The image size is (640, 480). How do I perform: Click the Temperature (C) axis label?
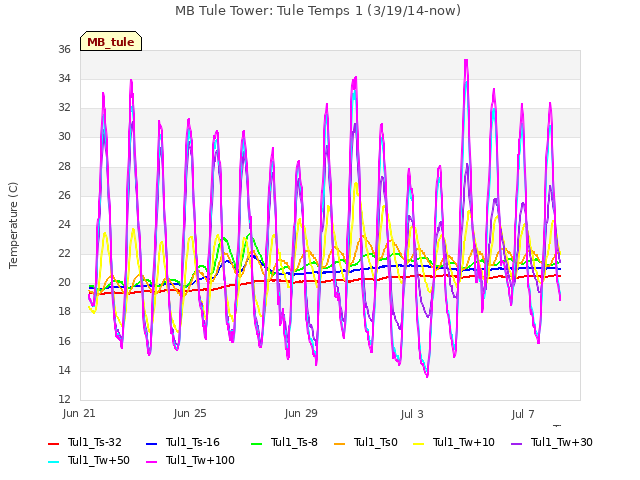(x=13, y=225)
